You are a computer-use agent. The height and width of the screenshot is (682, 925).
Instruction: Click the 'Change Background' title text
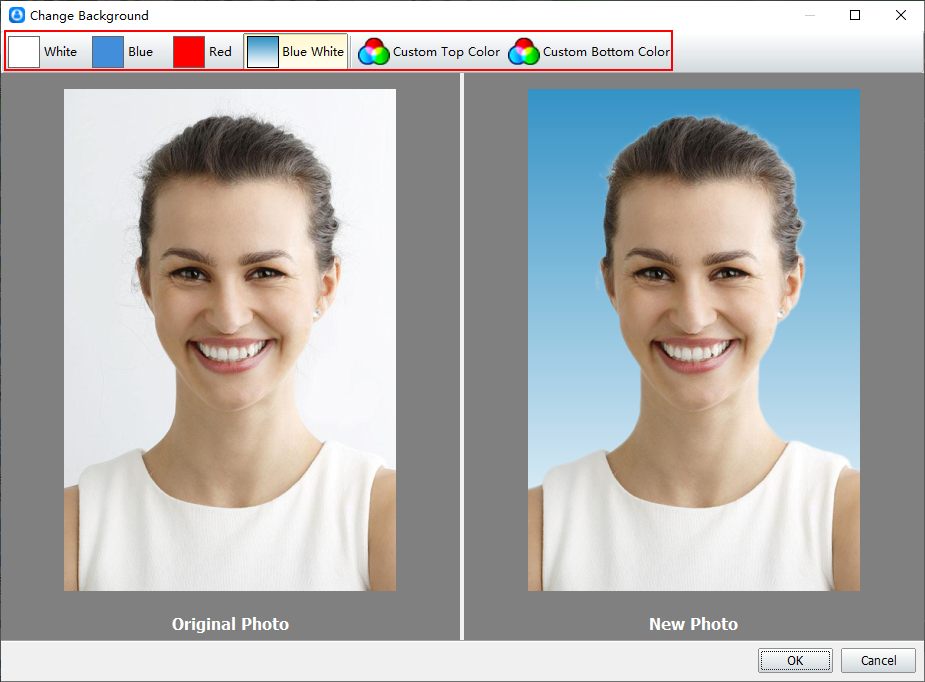click(x=89, y=16)
